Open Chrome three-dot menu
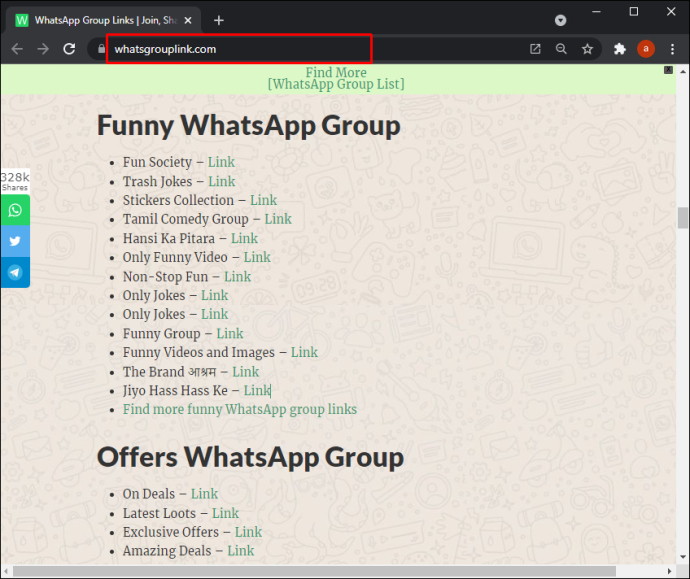 click(672, 49)
